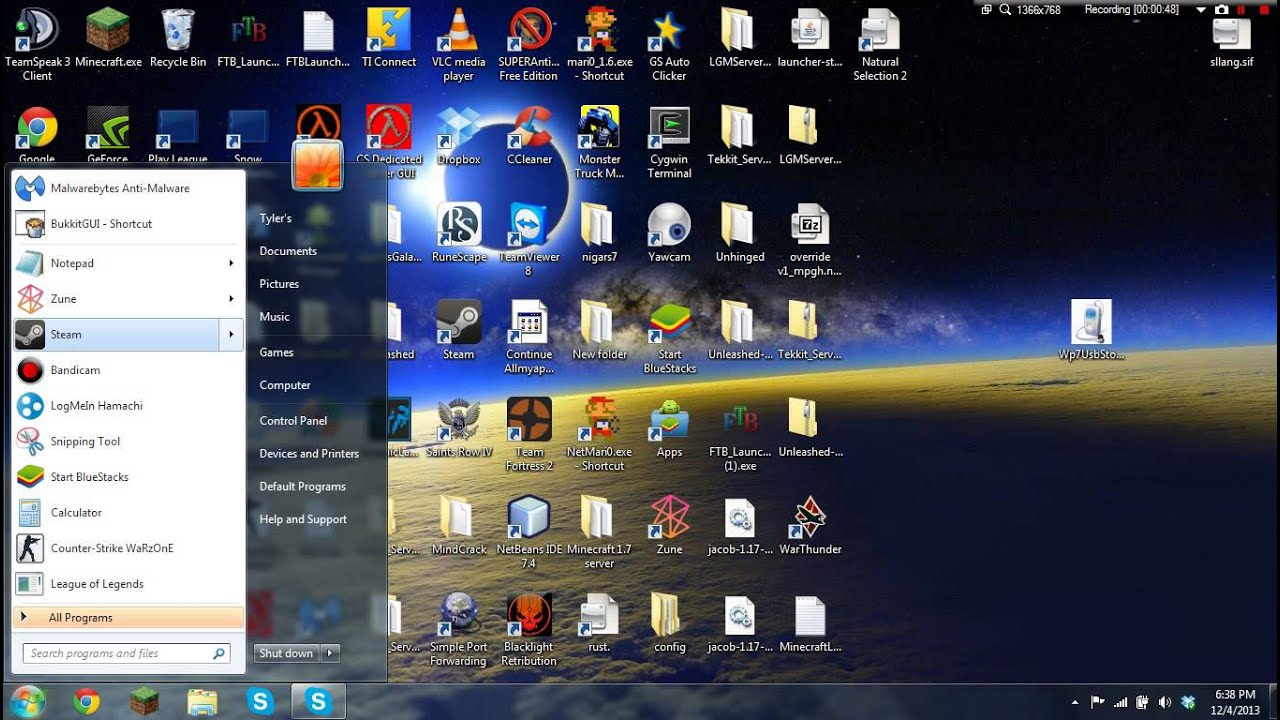The height and width of the screenshot is (720, 1280).
Task: Click the user account picture thumbnail
Action: click(318, 164)
